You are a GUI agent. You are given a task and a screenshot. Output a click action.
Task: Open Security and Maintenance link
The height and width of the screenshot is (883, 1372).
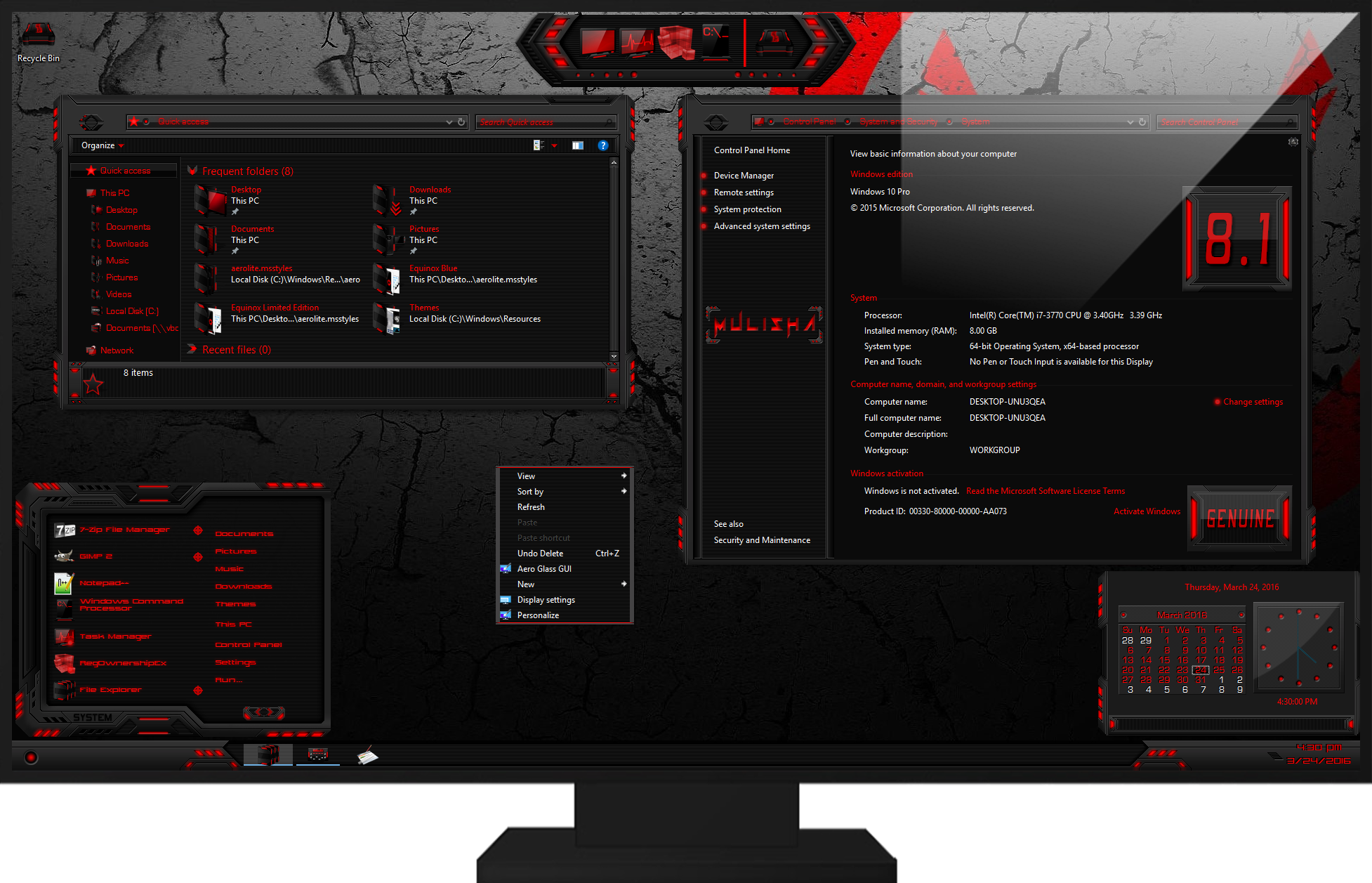pos(762,540)
